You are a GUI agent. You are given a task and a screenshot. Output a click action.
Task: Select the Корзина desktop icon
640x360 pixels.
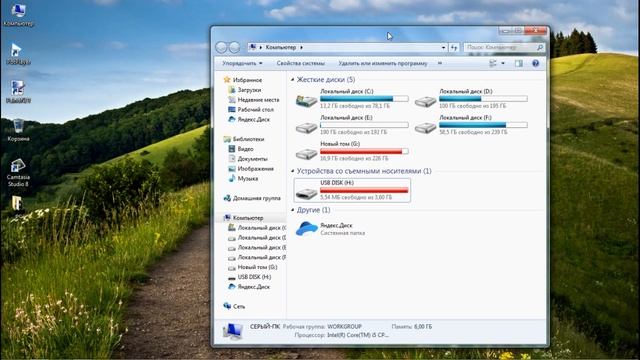(18, 130)
